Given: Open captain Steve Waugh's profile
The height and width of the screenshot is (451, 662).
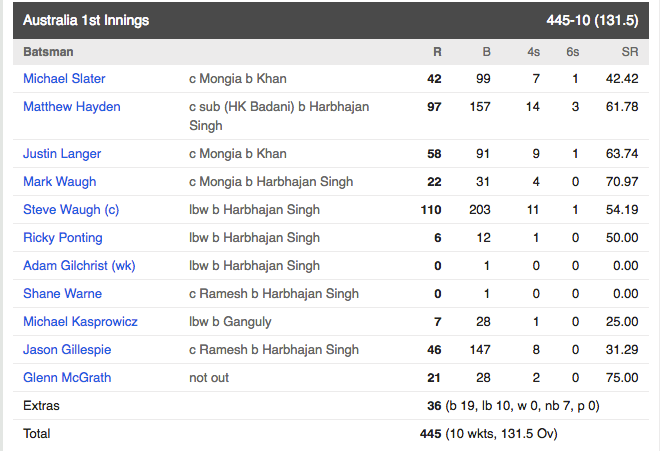Looking at the screenshot, I should (x=71, y=209).
